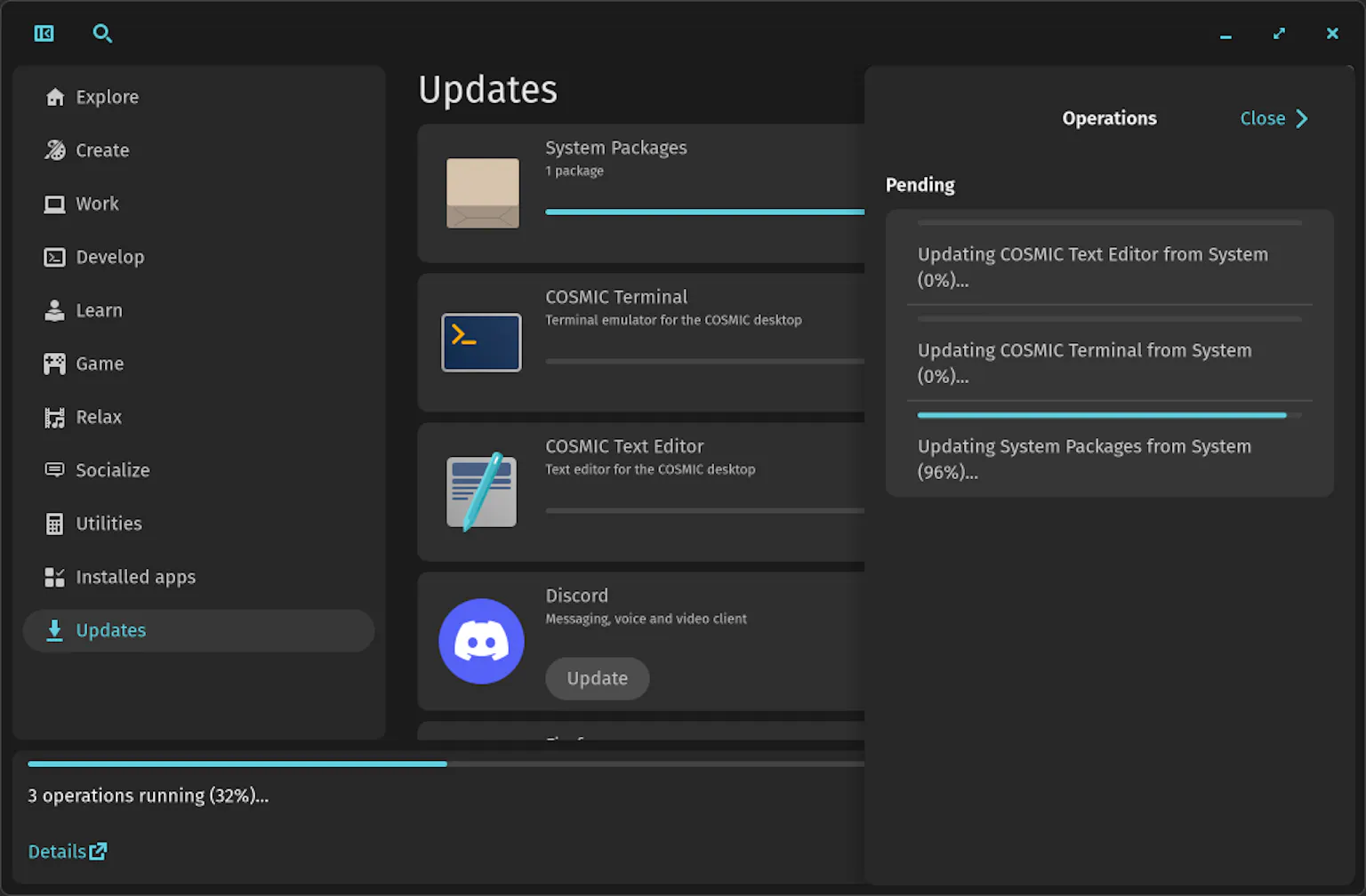
Task: Open the search icon in the header
Action: coord(102,33)
